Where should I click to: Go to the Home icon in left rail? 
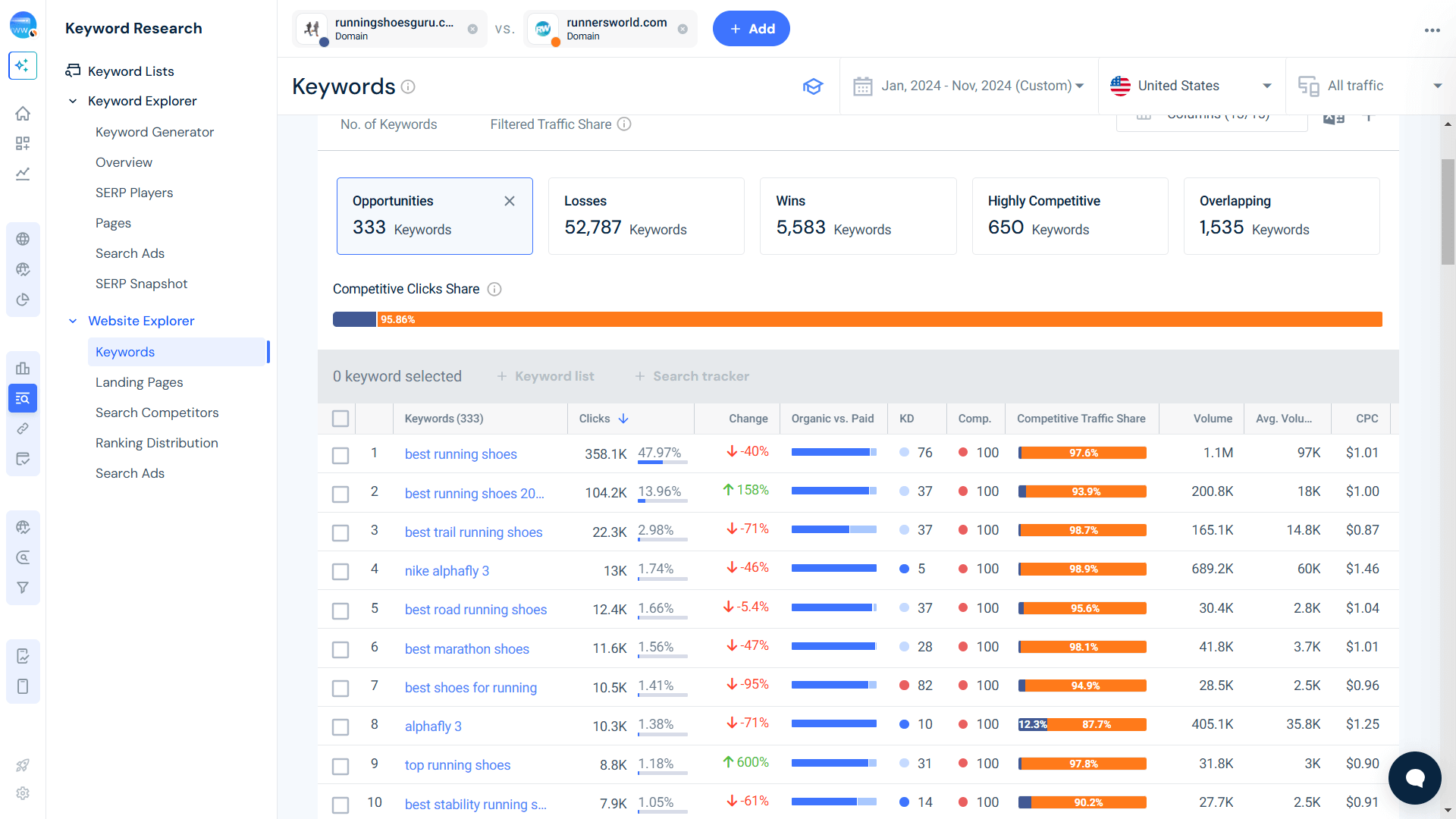pyautogui.click(x=23, y=114)
